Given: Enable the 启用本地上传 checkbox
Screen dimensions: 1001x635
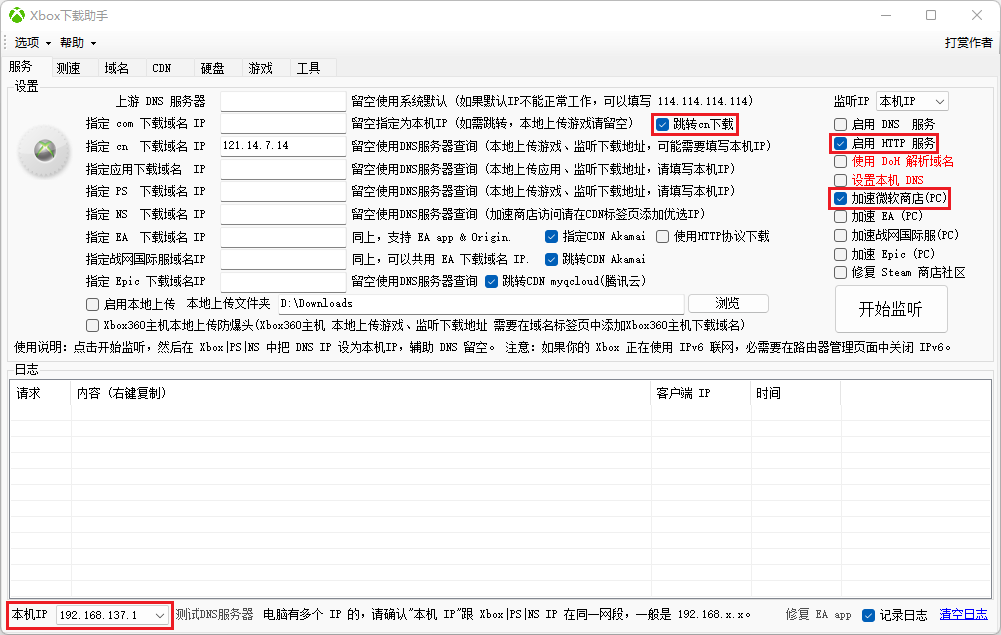Looking at the screenshot, I should [x=93, y=304].
